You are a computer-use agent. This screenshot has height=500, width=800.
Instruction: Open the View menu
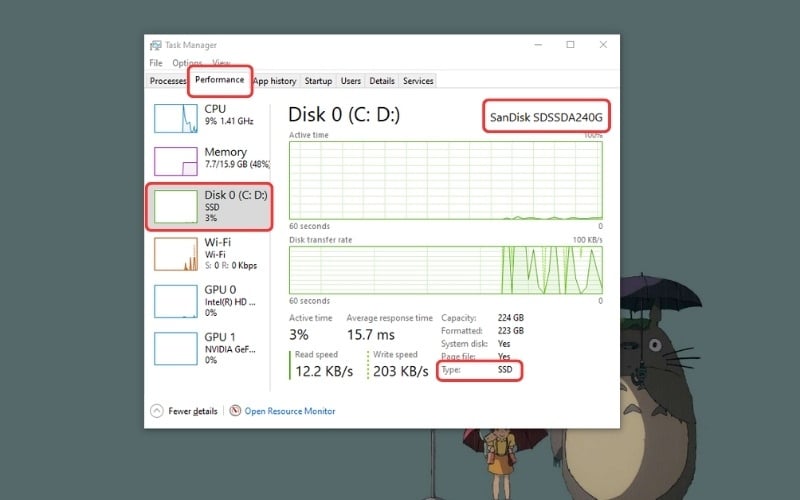pyautogui.click(x=221, y=62)
